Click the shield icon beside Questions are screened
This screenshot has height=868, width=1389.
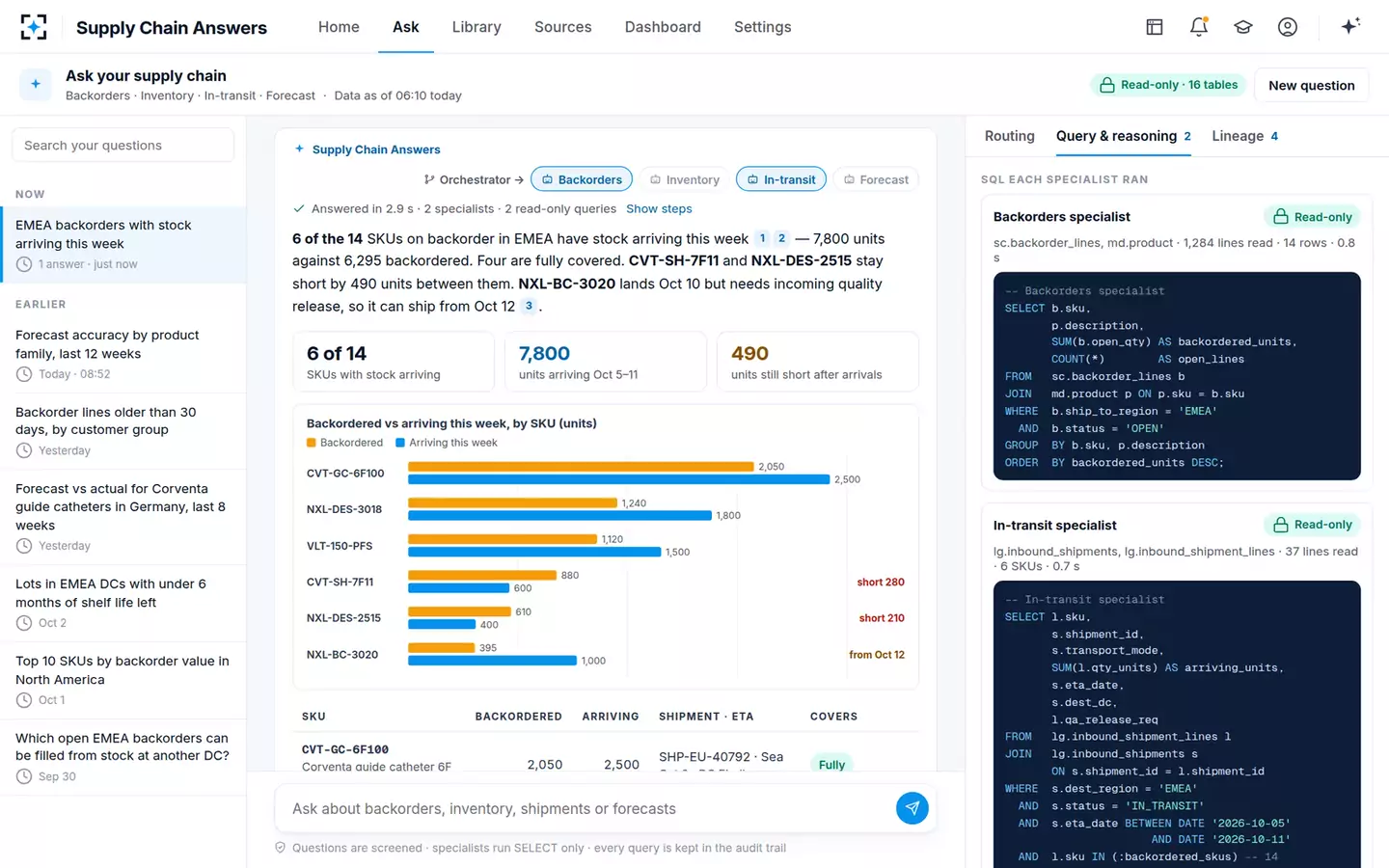tap(281, 848)
